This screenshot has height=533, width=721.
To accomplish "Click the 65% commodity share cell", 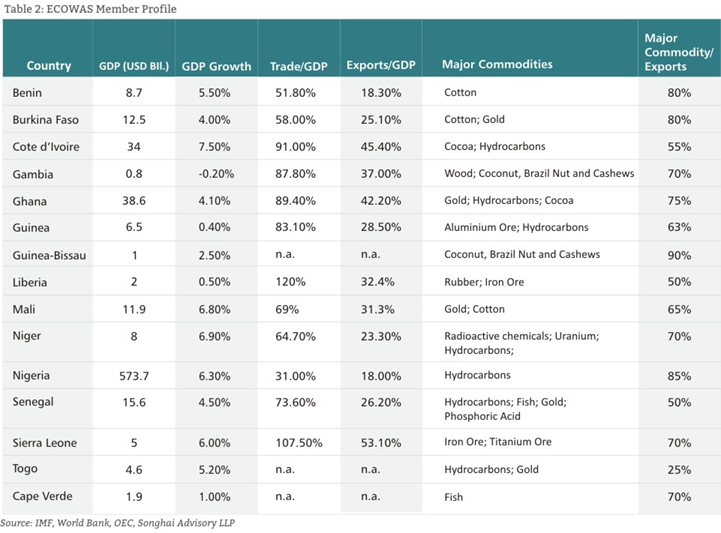I will 679,309.
